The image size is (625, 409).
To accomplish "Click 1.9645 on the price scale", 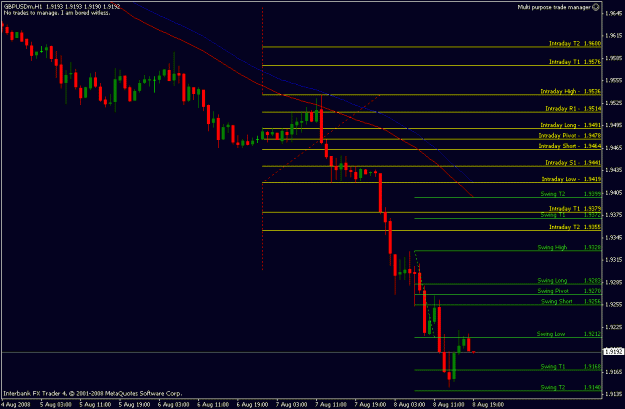I will point(614,13).
